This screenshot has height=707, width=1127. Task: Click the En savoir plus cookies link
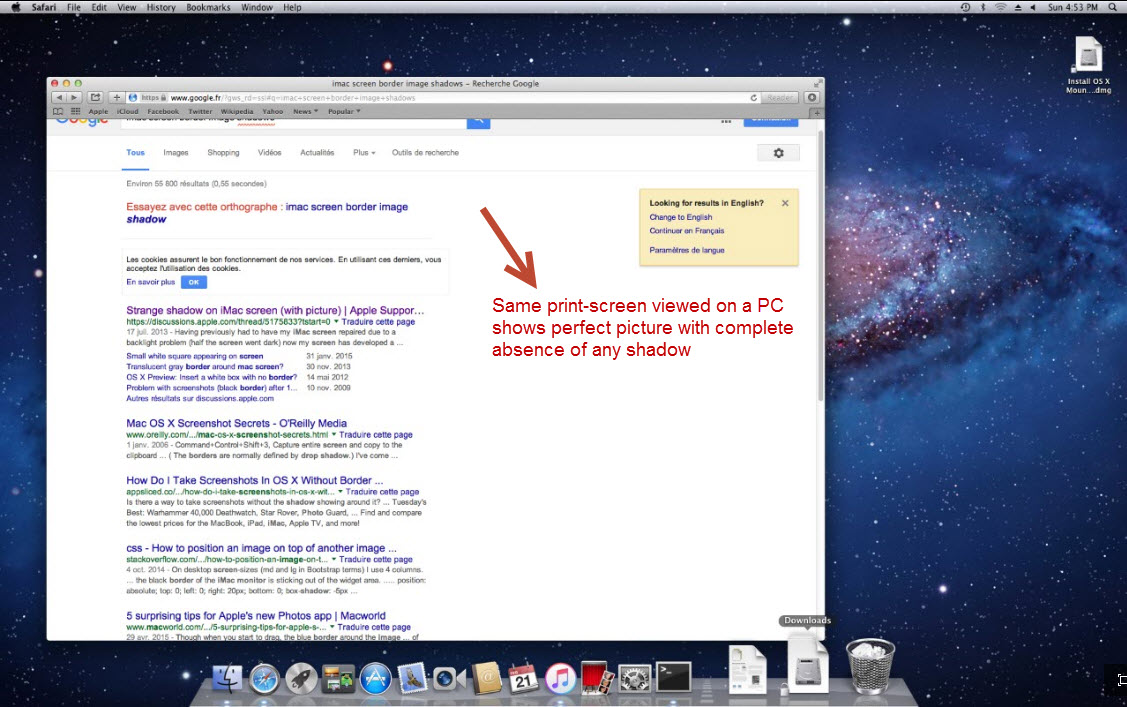click(x=150, y=282)
